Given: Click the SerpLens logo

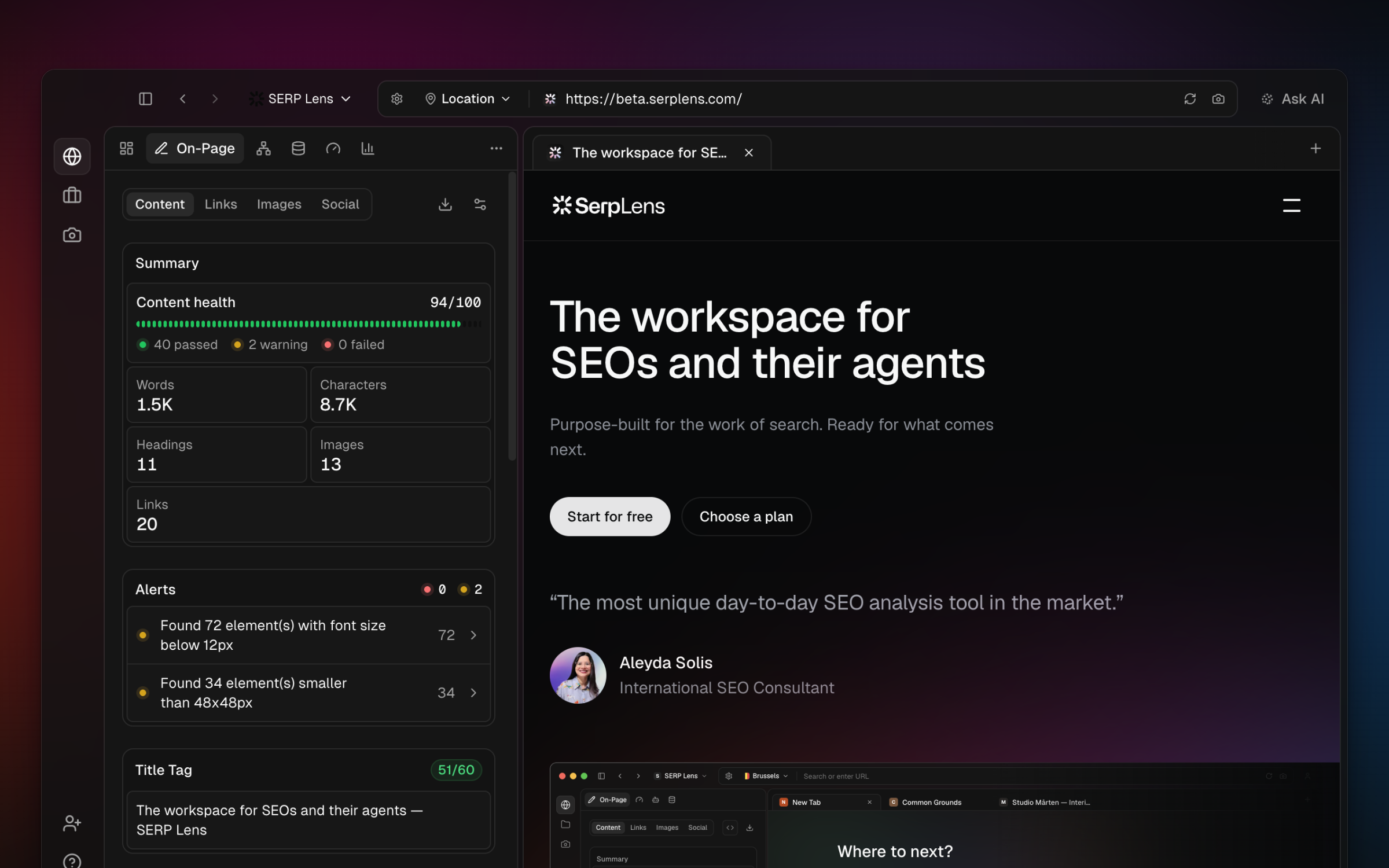Looking at the screenshot, I should click(x=608, y=205).
